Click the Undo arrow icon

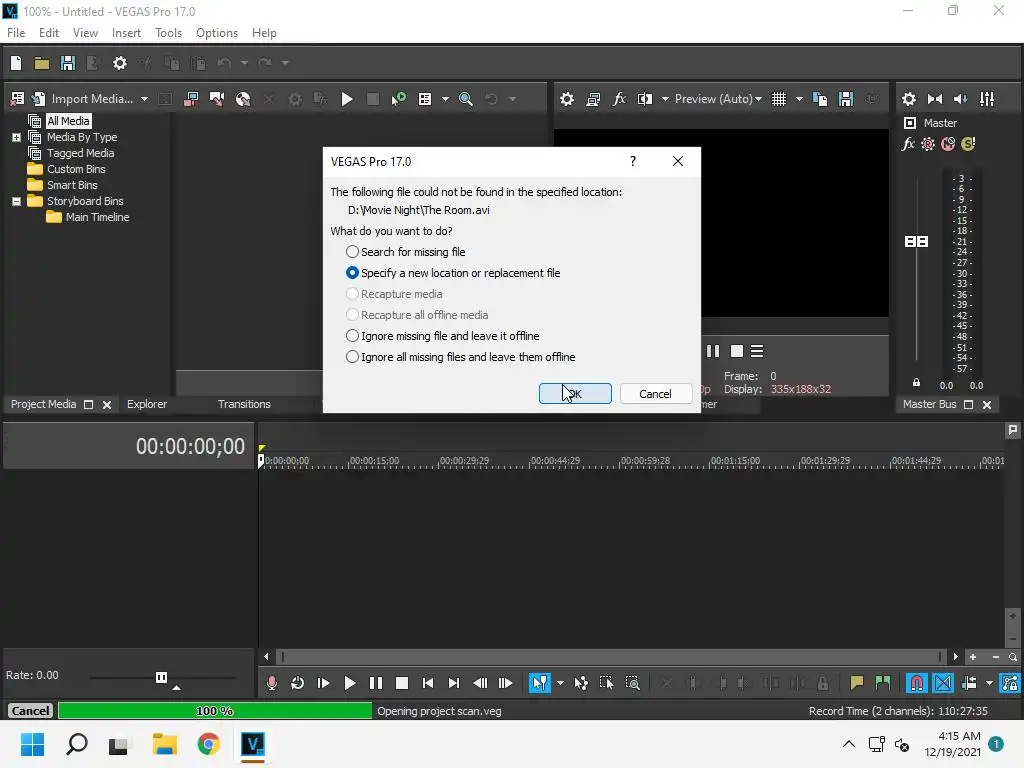click(224, 63)
